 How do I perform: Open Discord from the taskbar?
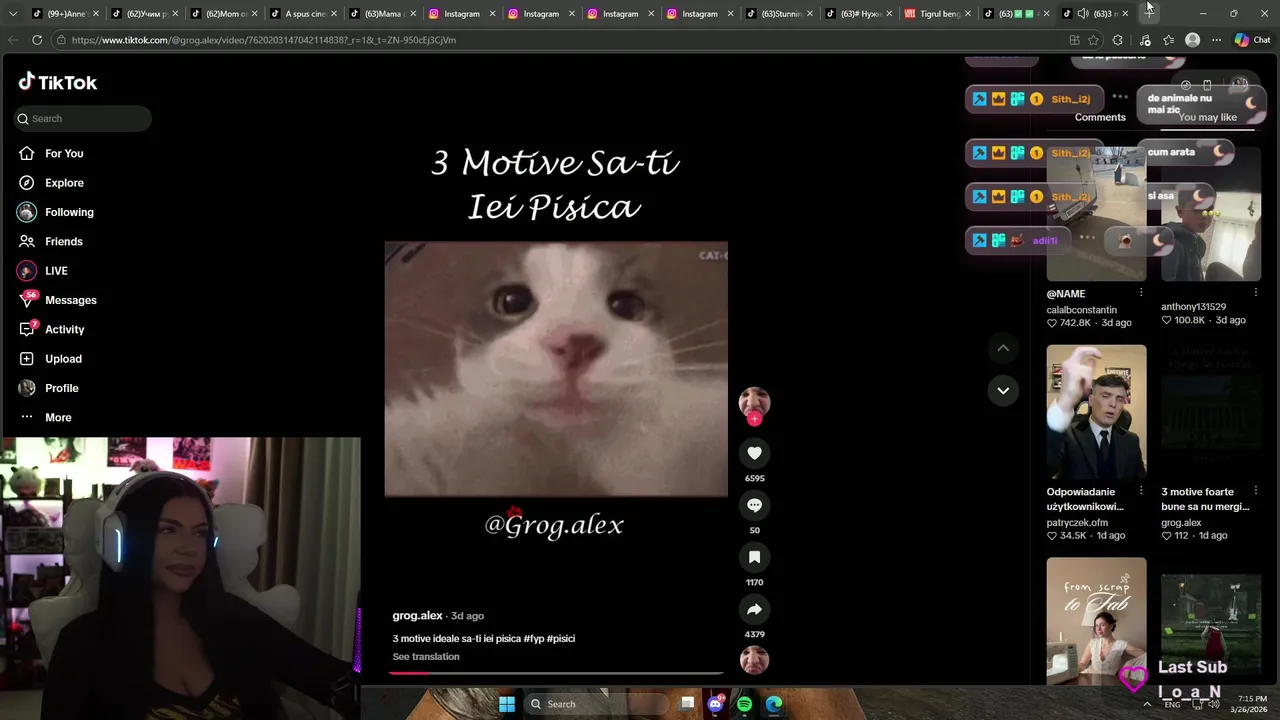(x=715, y=704)
